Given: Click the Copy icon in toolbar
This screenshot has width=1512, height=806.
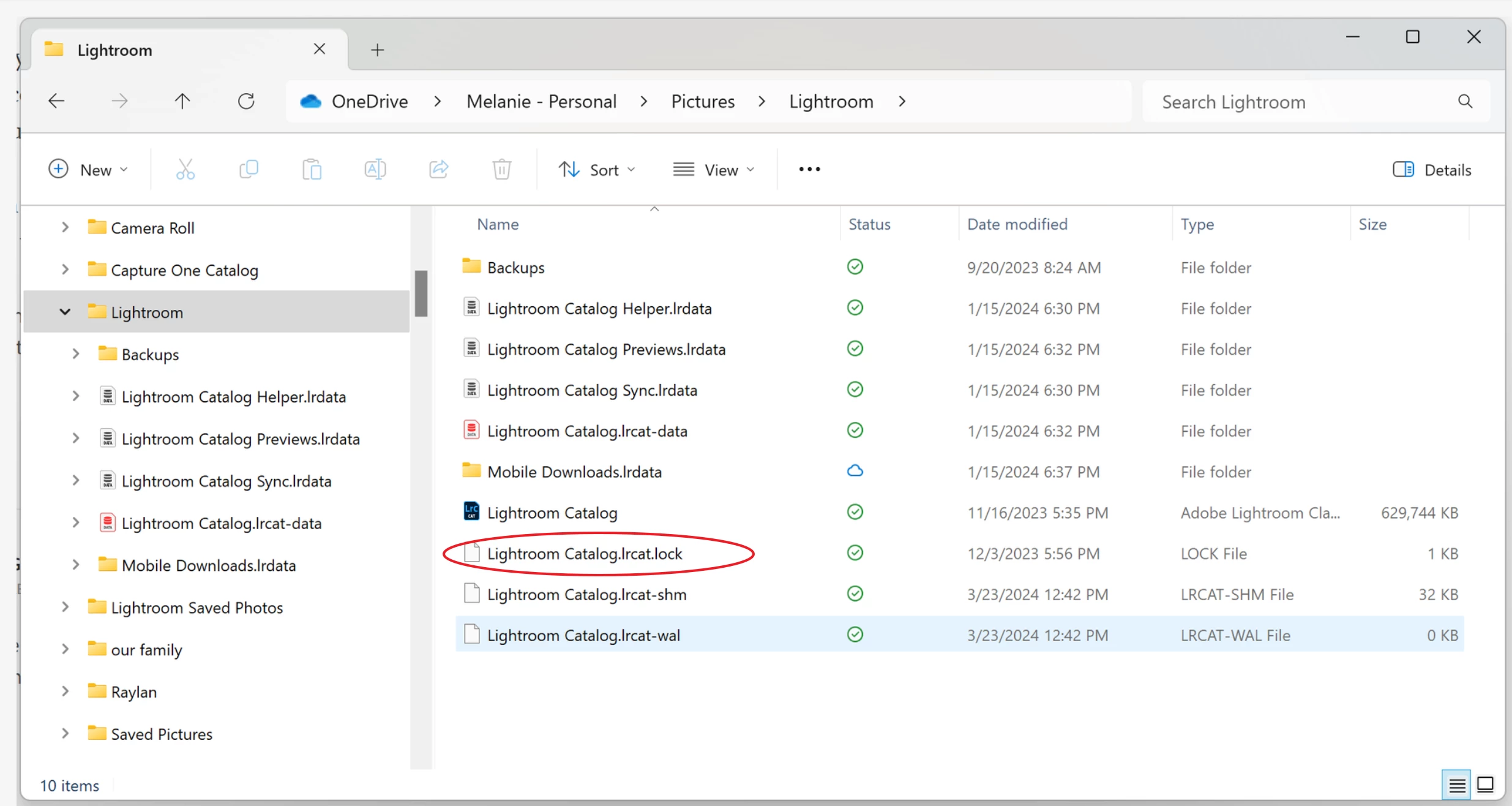Looking at the screenshot, I should click(x=249, y=169).
